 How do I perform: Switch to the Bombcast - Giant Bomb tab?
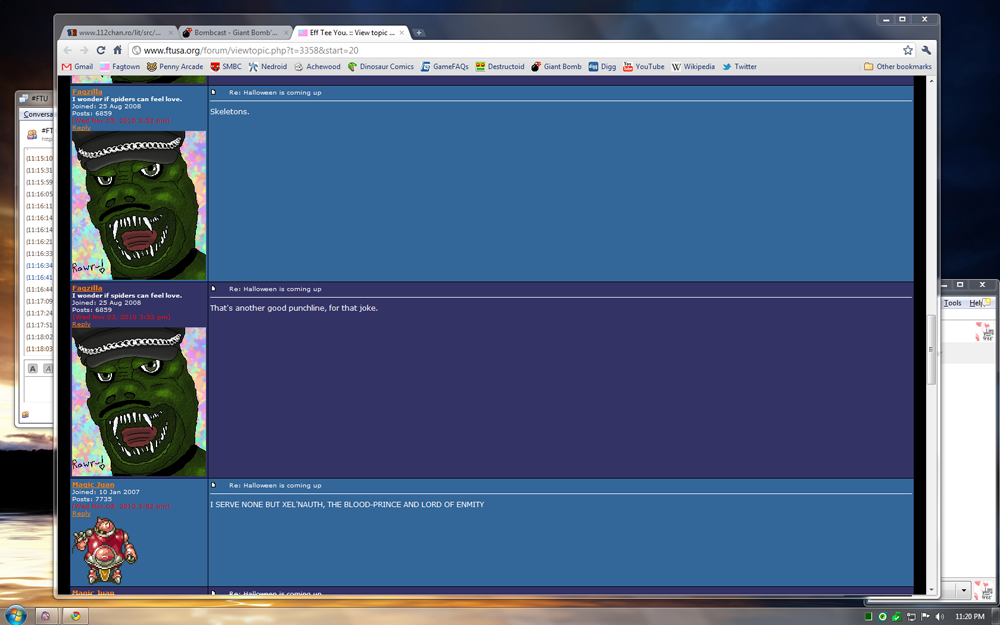[235, 33]
